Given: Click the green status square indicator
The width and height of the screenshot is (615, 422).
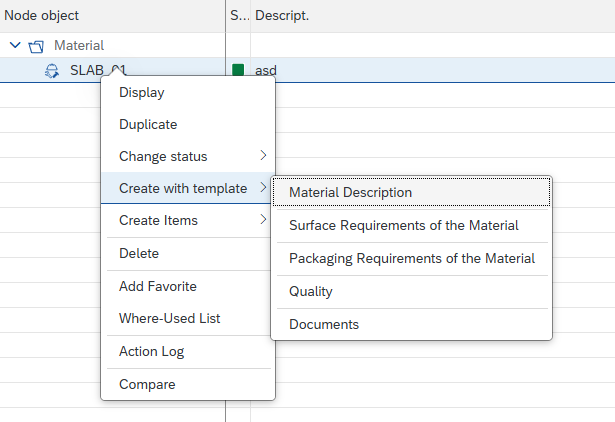Looking at the screenshot, I should [x=238, y=70].
